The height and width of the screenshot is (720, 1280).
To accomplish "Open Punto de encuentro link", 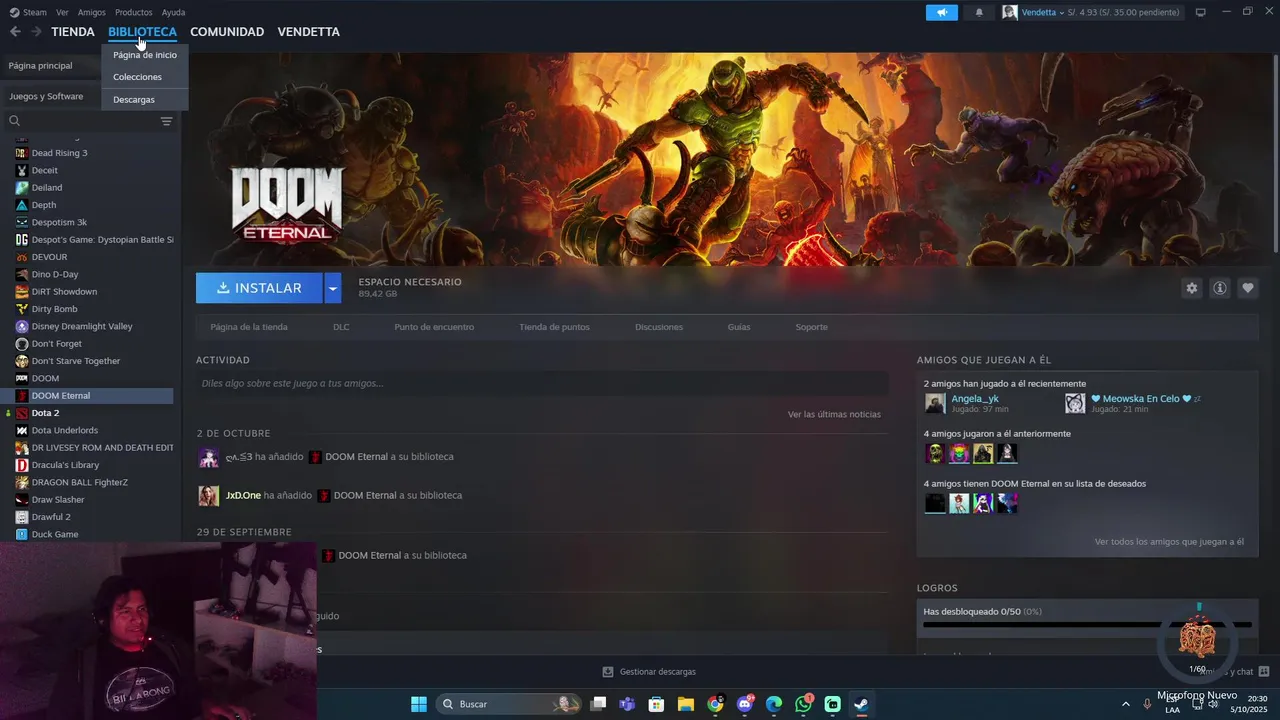I will tap(434, 327).
